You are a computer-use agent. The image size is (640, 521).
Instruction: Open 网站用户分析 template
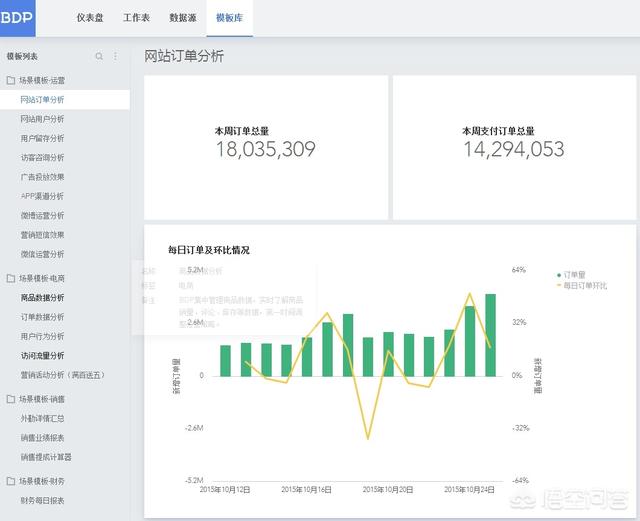[42, 119]
